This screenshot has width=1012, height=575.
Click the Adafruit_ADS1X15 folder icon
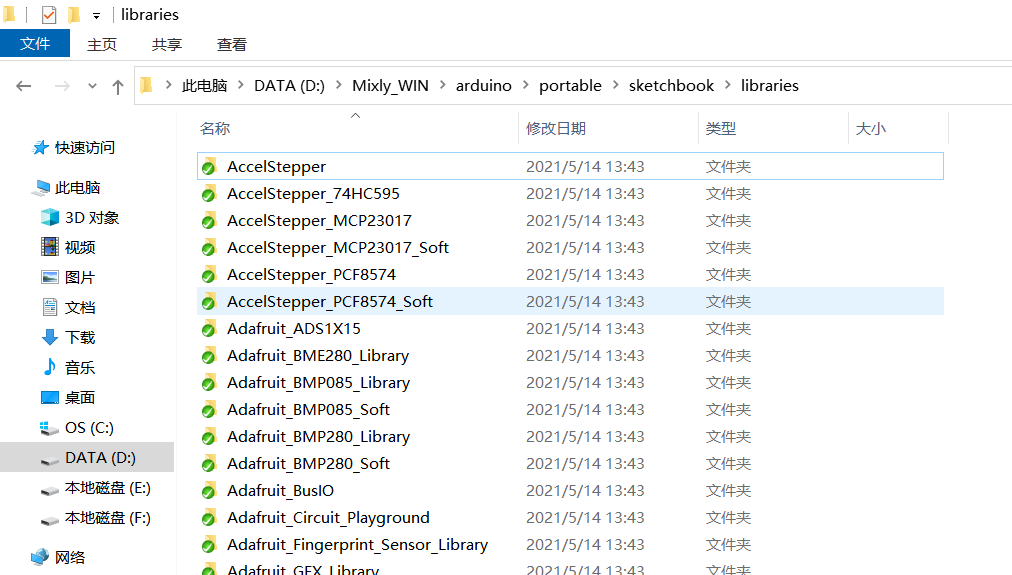(208, 329)
